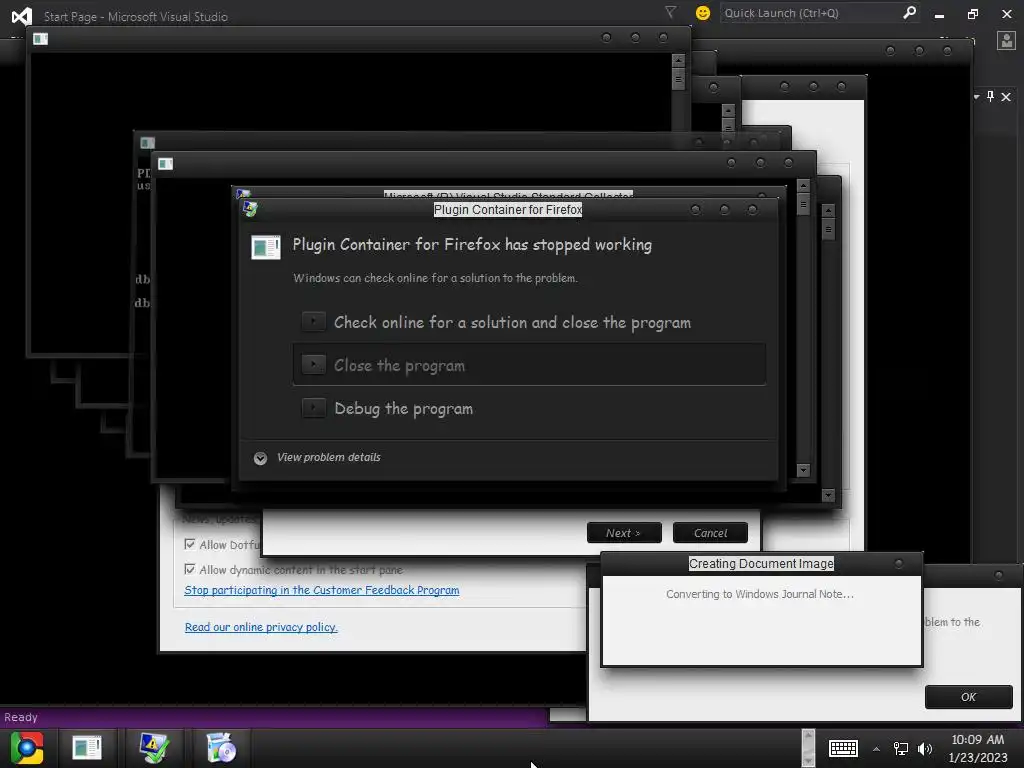Focus the Quick Launch input field
This screenshot has width=1024, height=768.
(811, 13)
